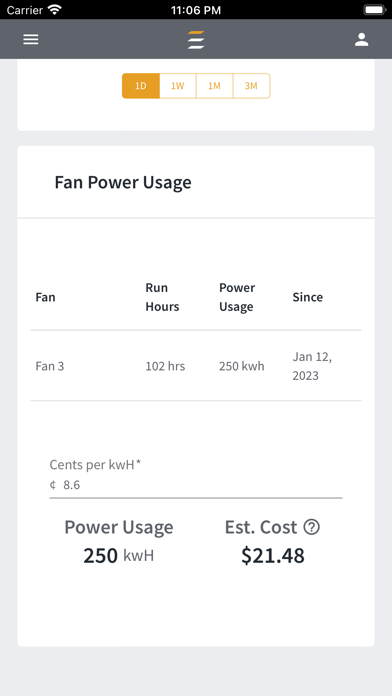Screen dimensions: 392x696
Task: Switch to the 1M time range
Action: (214, 86)
